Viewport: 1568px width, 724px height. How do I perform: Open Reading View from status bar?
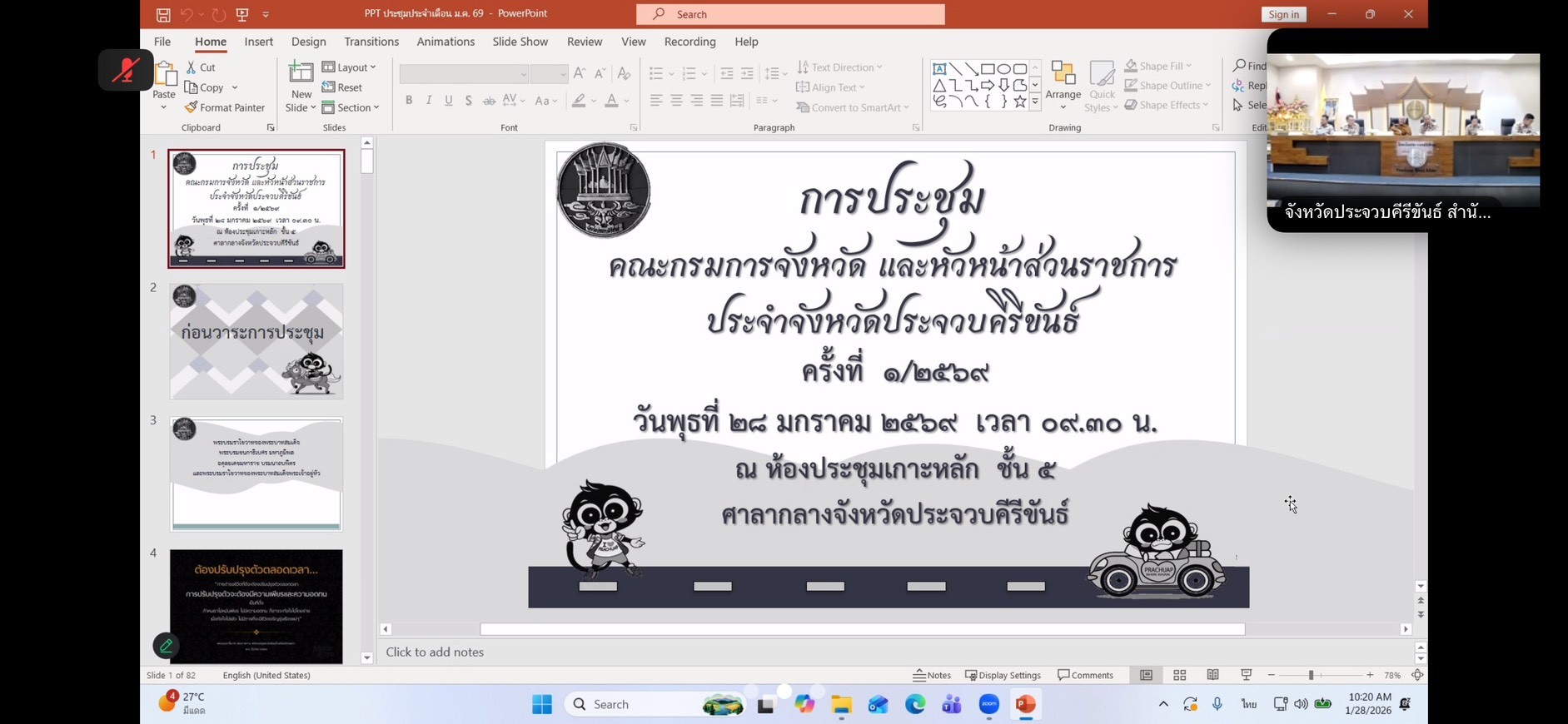coord(1212,675)
